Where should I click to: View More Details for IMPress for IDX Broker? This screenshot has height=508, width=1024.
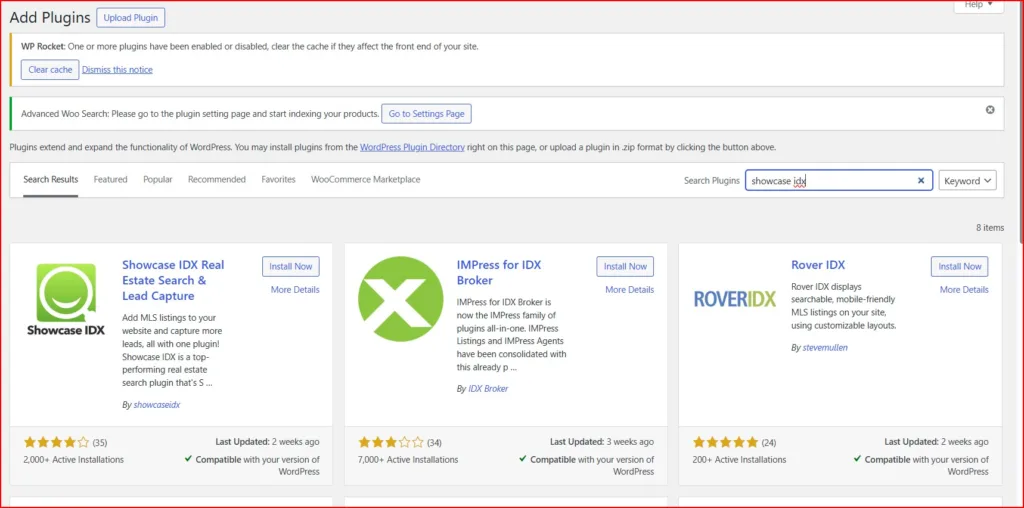click(630, 290)
